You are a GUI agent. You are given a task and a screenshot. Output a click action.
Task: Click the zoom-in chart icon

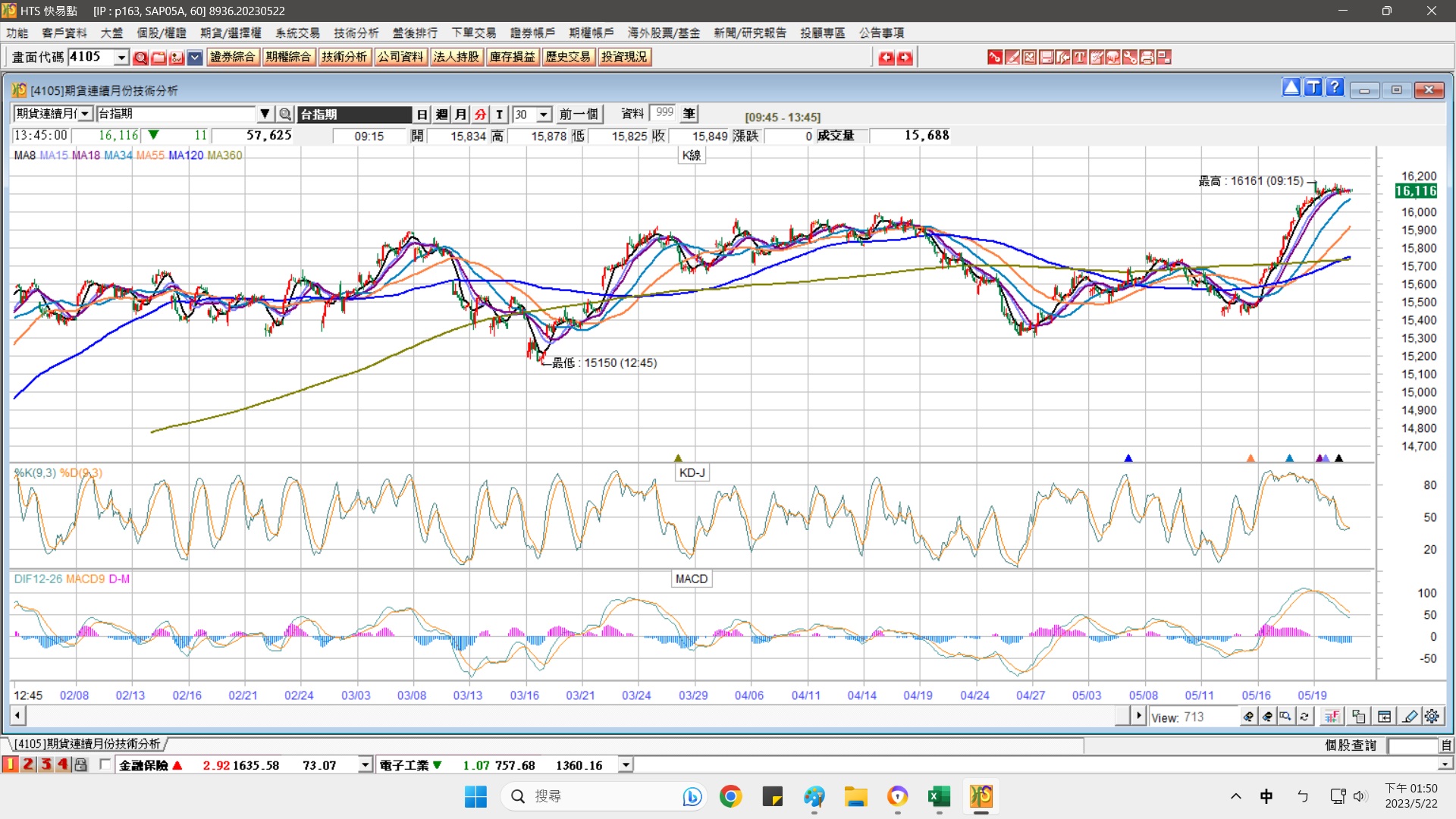[x=1248, y=717]
